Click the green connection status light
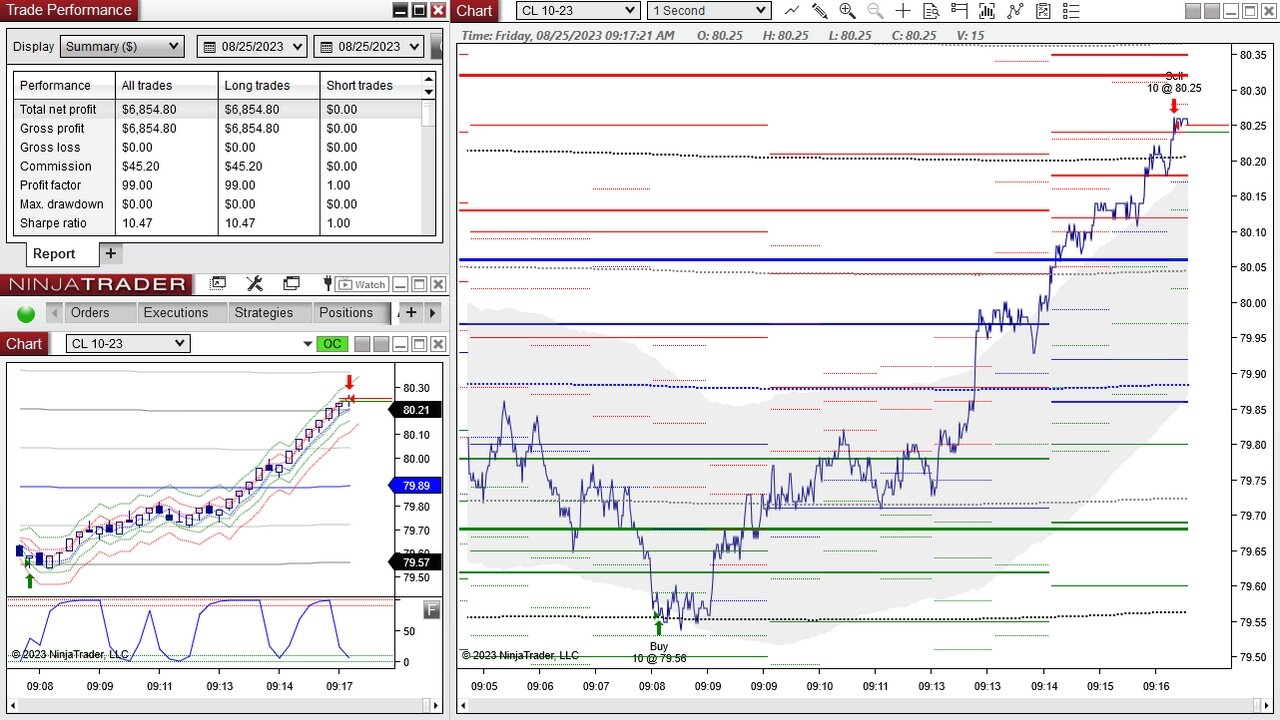Viewport: 1280px width, 720px height. 26,314
